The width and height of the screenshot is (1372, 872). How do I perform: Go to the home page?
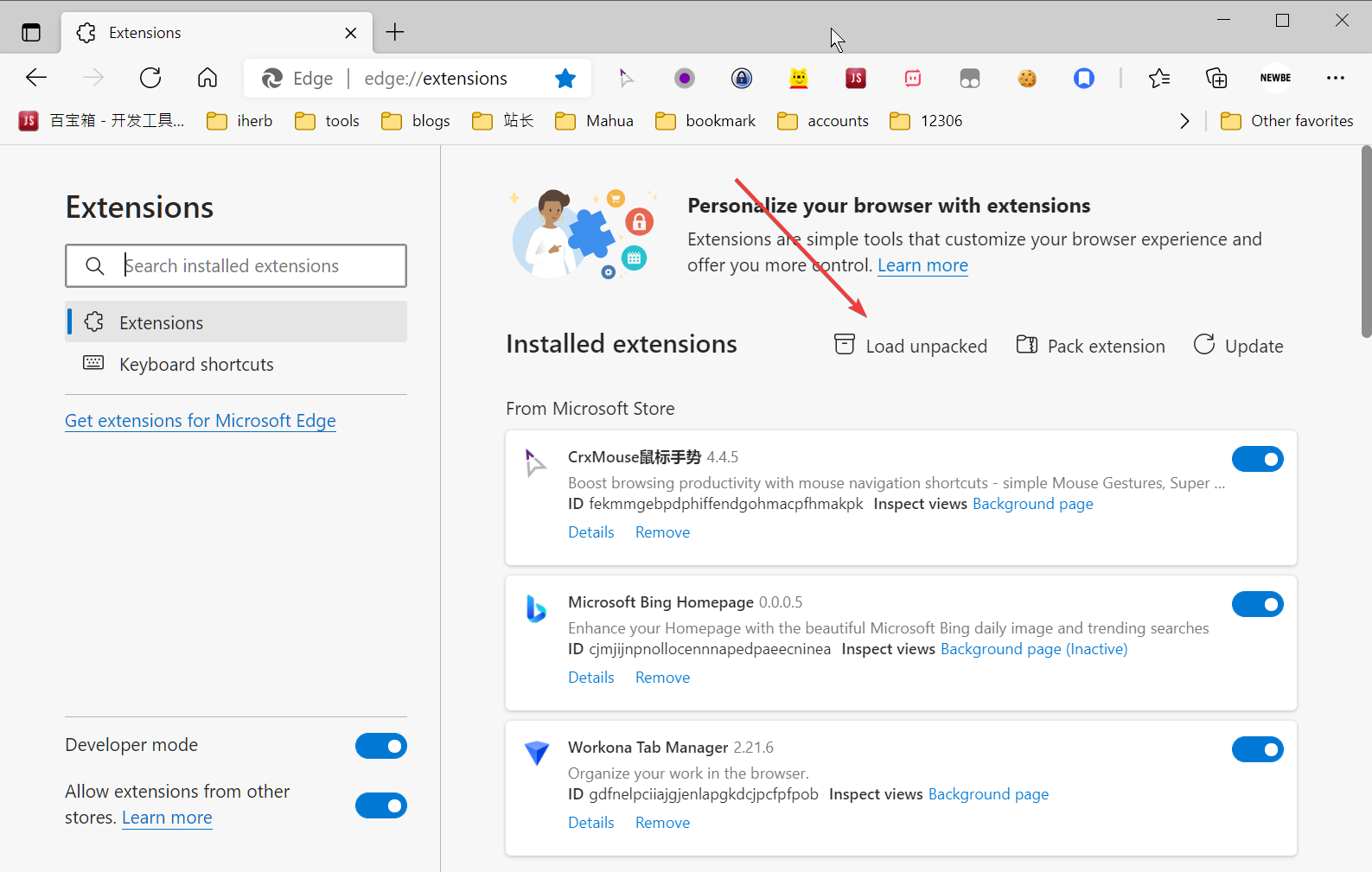coord(207,78)
